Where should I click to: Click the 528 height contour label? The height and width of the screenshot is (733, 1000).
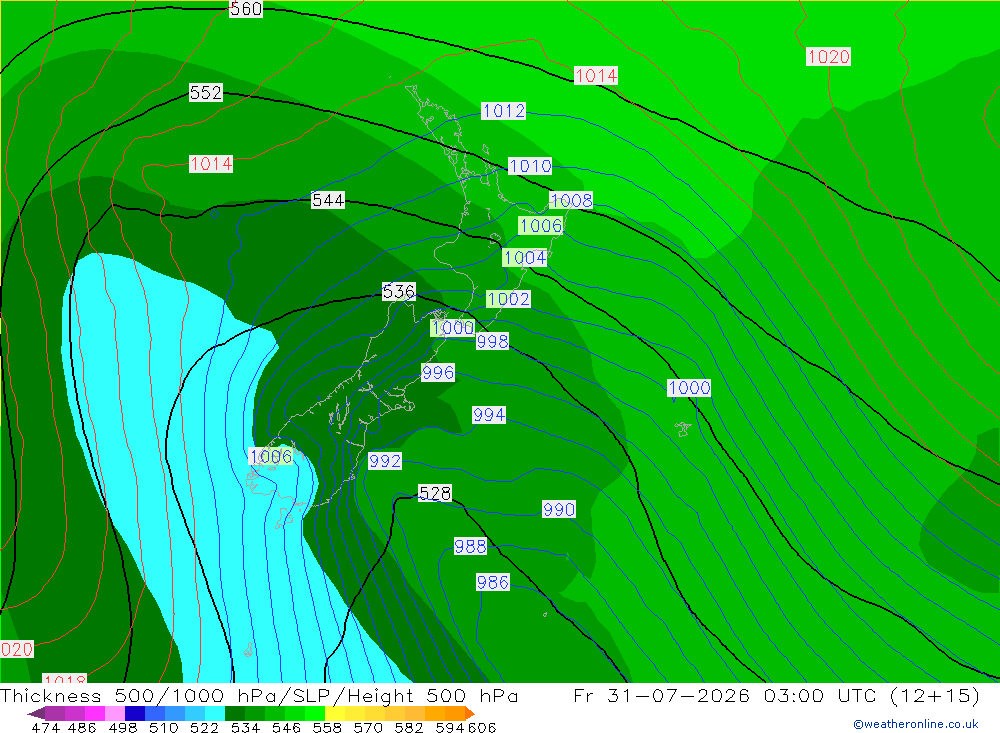tap(435, 493)
